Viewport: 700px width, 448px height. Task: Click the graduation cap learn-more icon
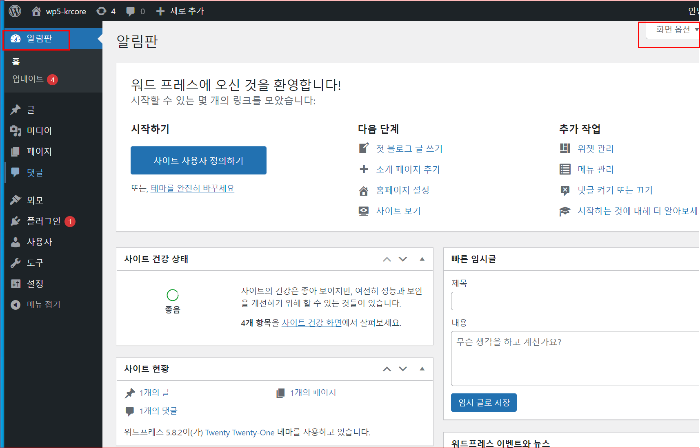(565, 211)
